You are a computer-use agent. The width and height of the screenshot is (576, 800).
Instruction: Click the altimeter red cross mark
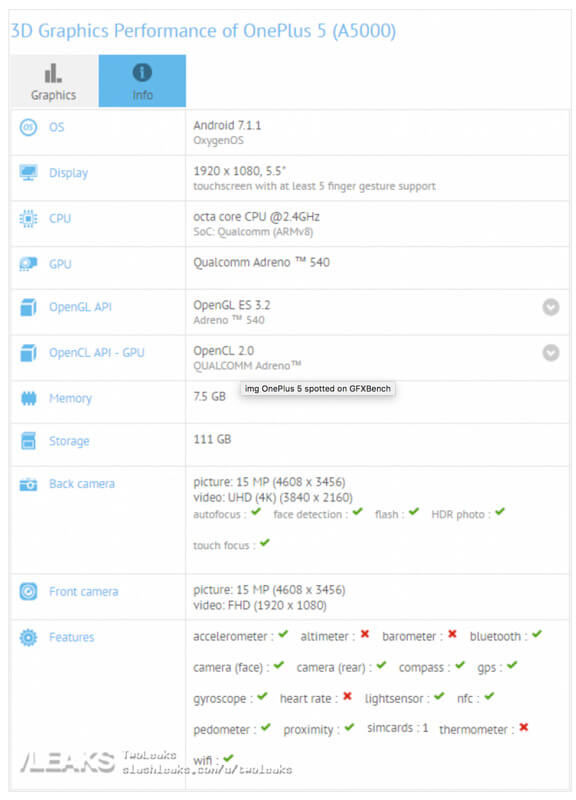click(365, 634)
